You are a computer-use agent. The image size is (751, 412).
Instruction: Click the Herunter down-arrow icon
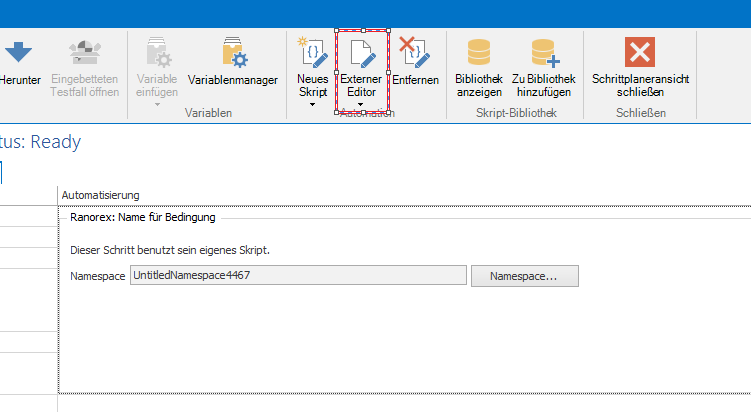[18, 52]
